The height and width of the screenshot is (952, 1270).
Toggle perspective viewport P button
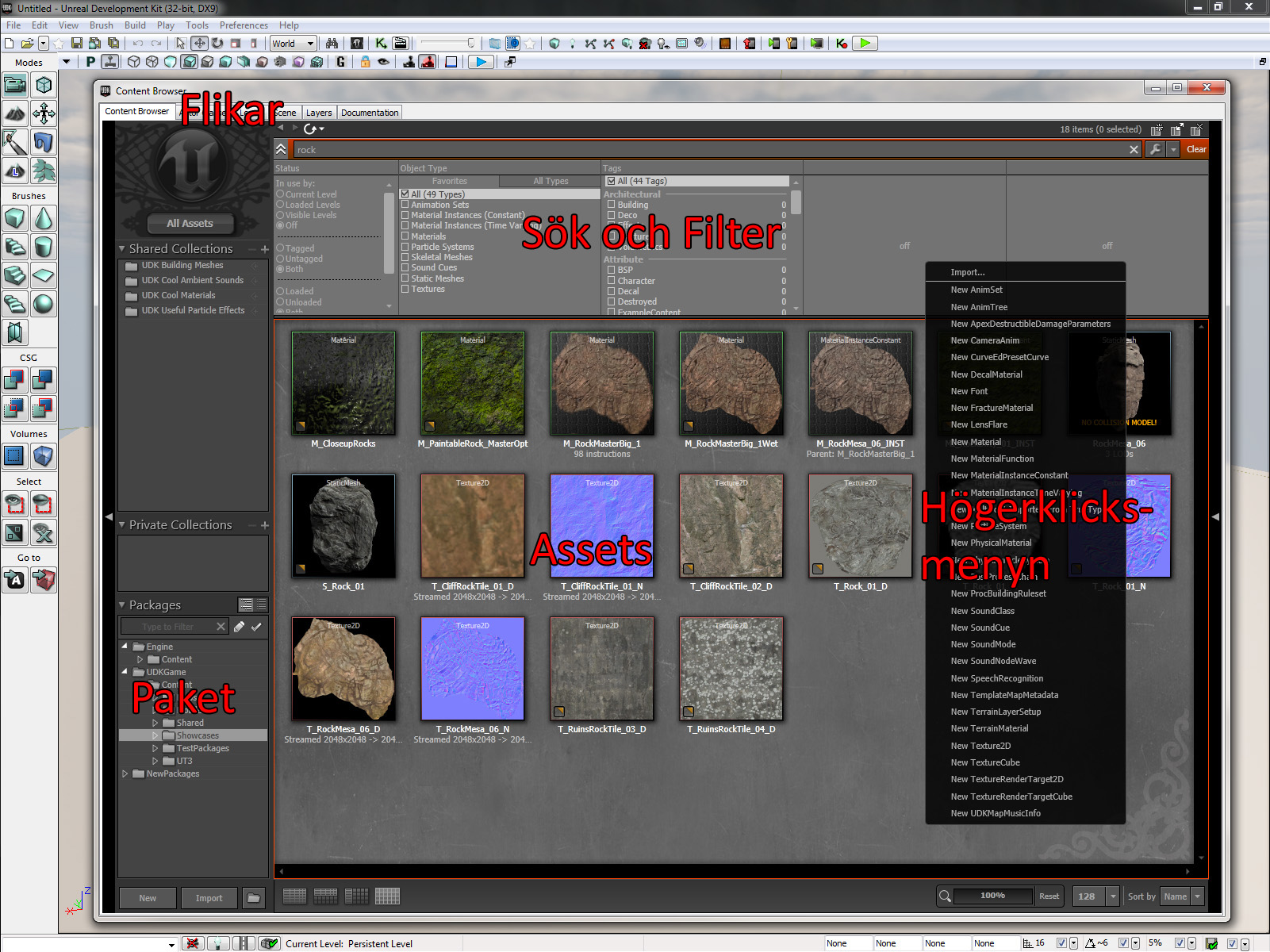(x=90, y=62)
